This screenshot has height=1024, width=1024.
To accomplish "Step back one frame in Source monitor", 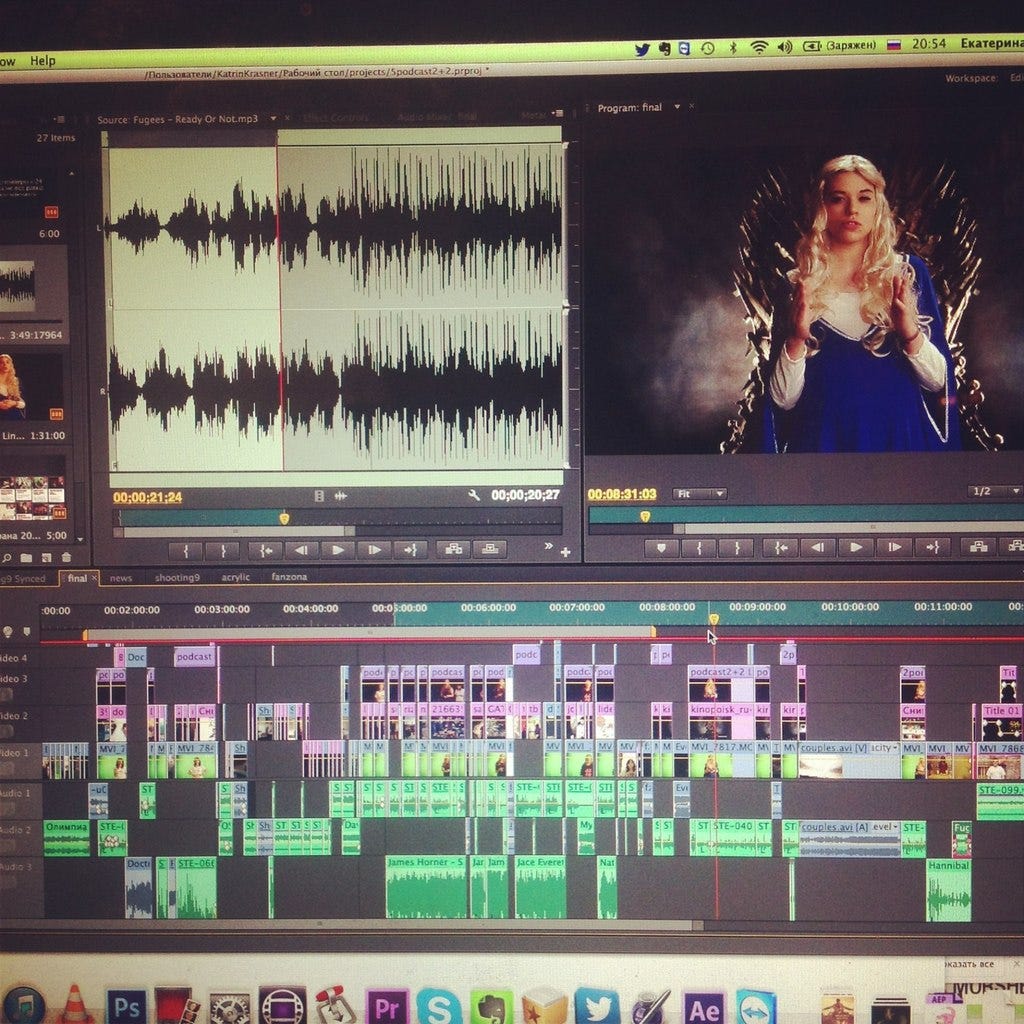I will 301,551.
